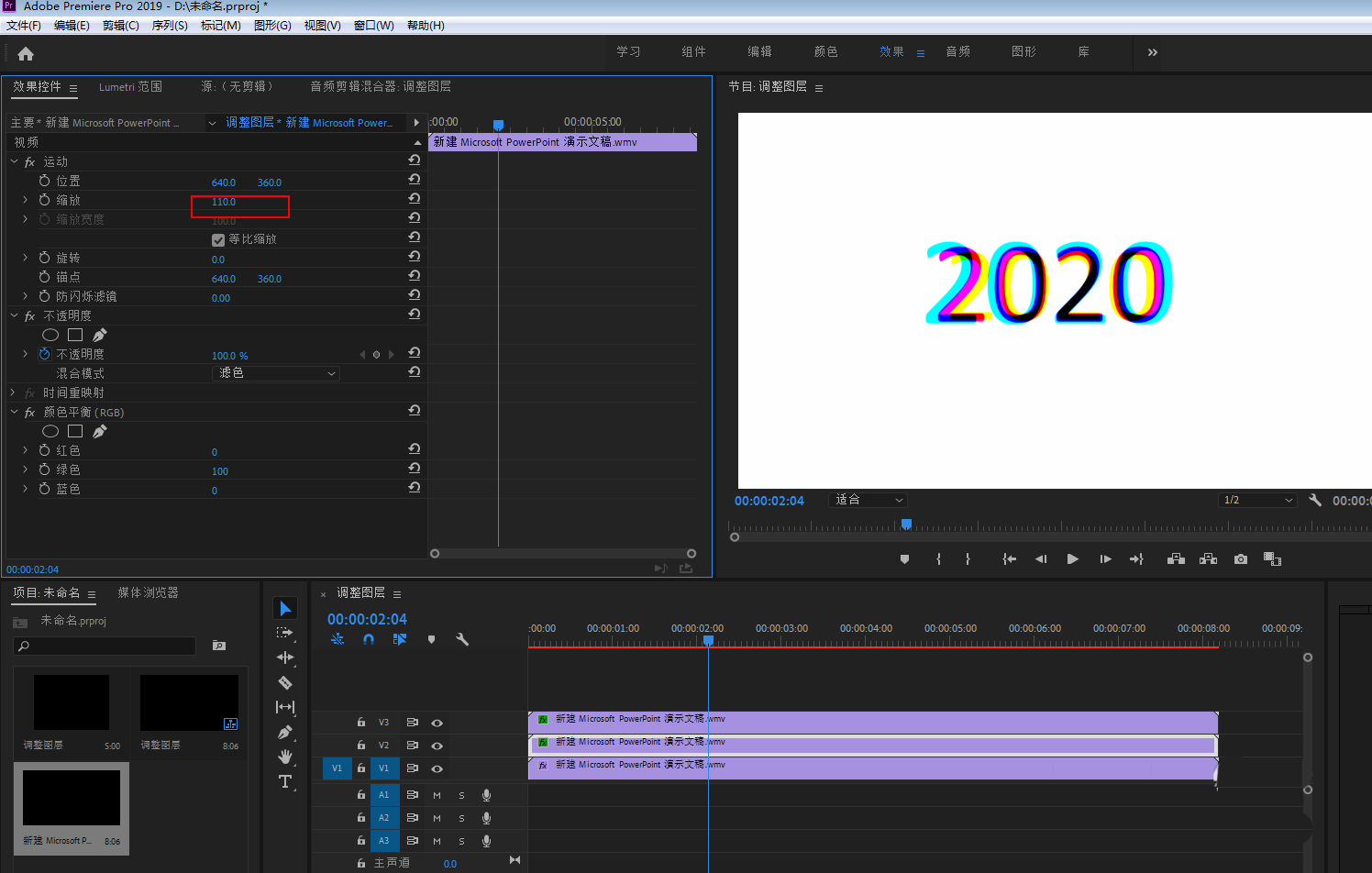Select the Hand tool
This screenshot has height=873, width=1372.
tap(285, 757)
